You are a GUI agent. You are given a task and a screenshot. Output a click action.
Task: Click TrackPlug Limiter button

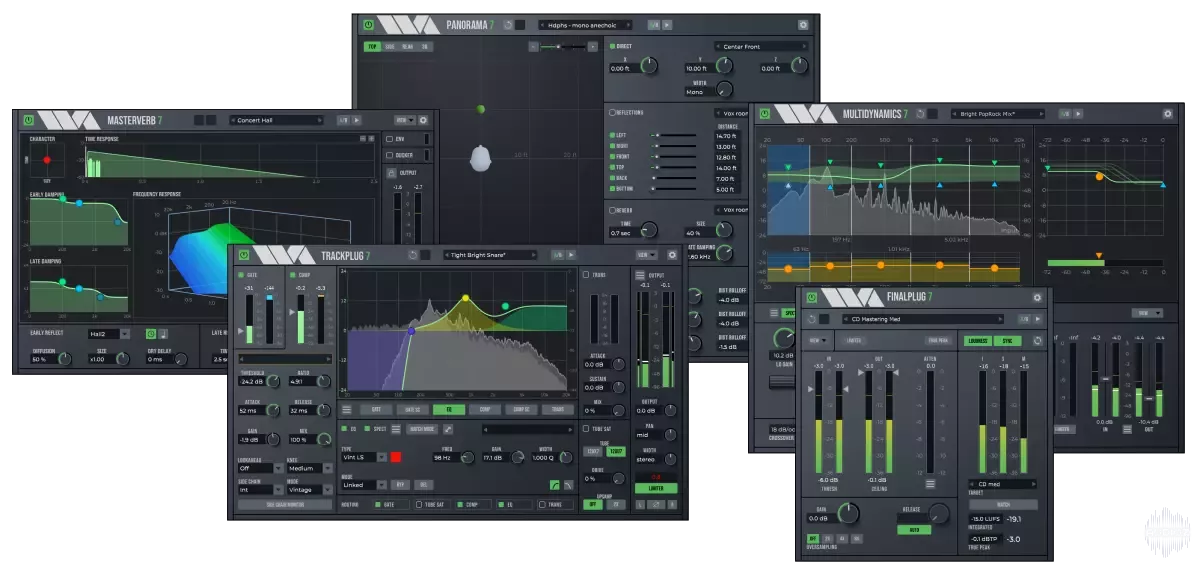655,488
